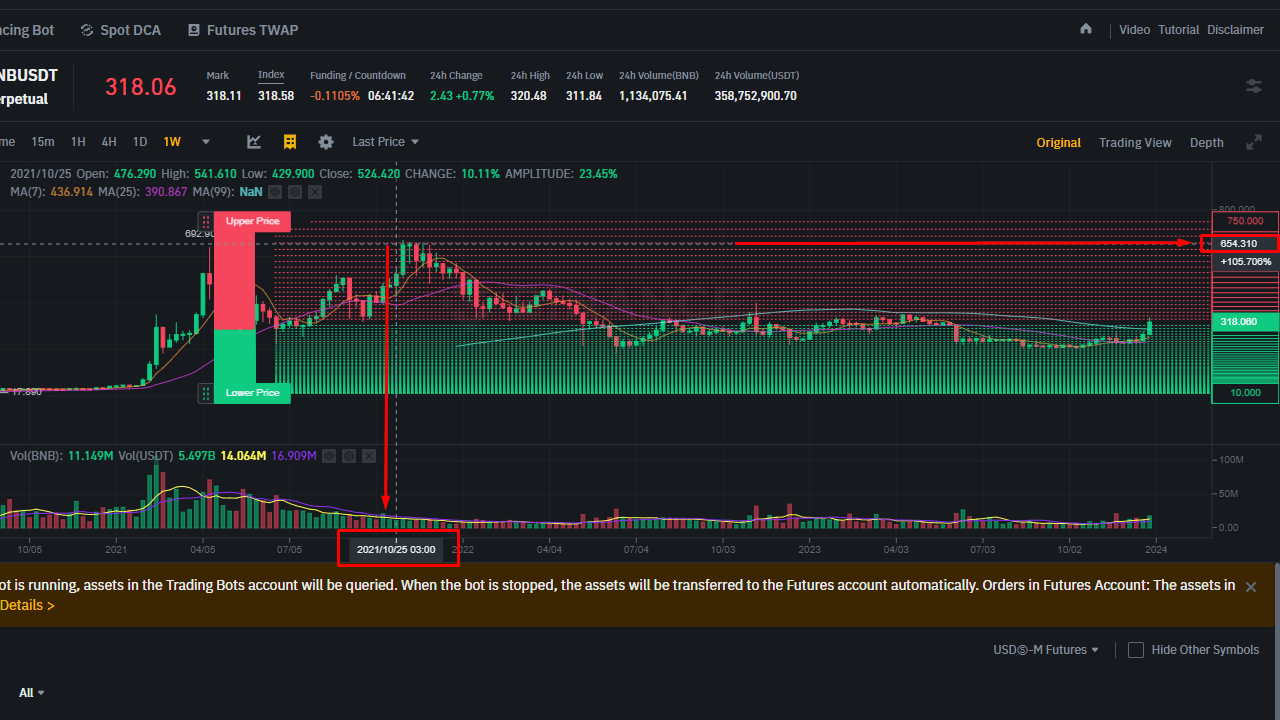Screen dimensions: 1280x720
Task: Click the 24h High value 320.48
Action: tap(529, 96)
